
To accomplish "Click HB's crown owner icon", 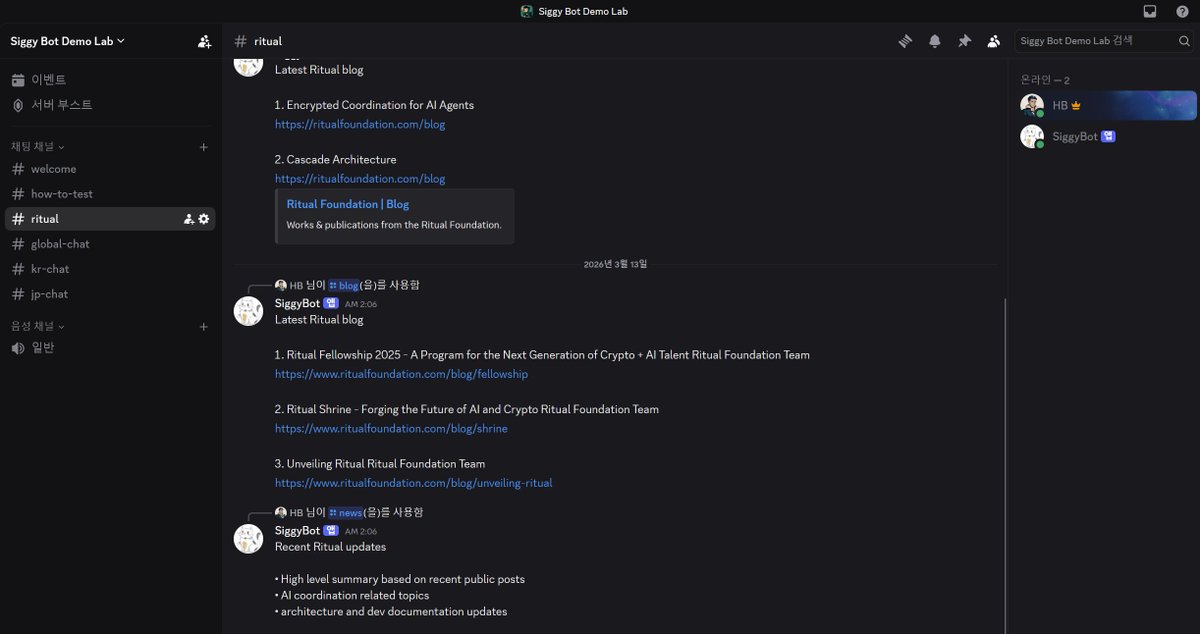I will (x=1076, y=105).
